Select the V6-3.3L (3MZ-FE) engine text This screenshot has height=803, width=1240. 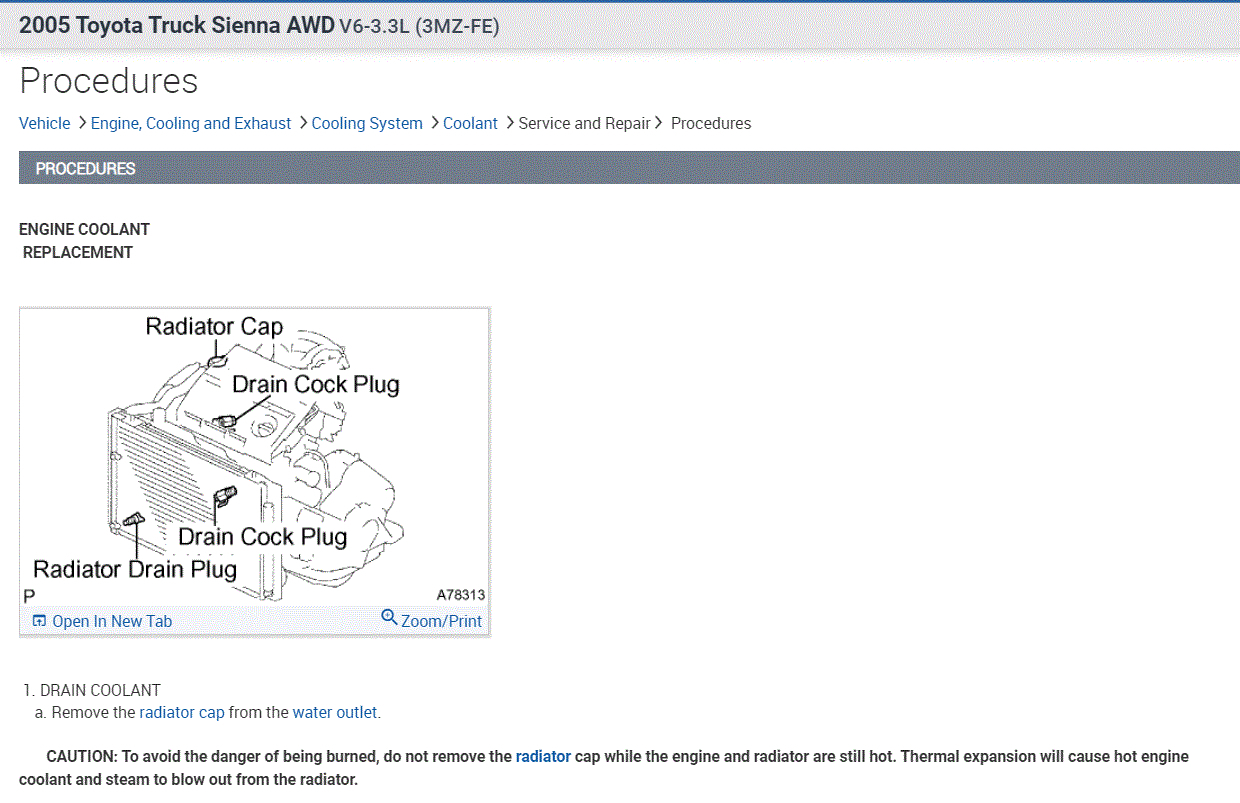coord(419,26)
